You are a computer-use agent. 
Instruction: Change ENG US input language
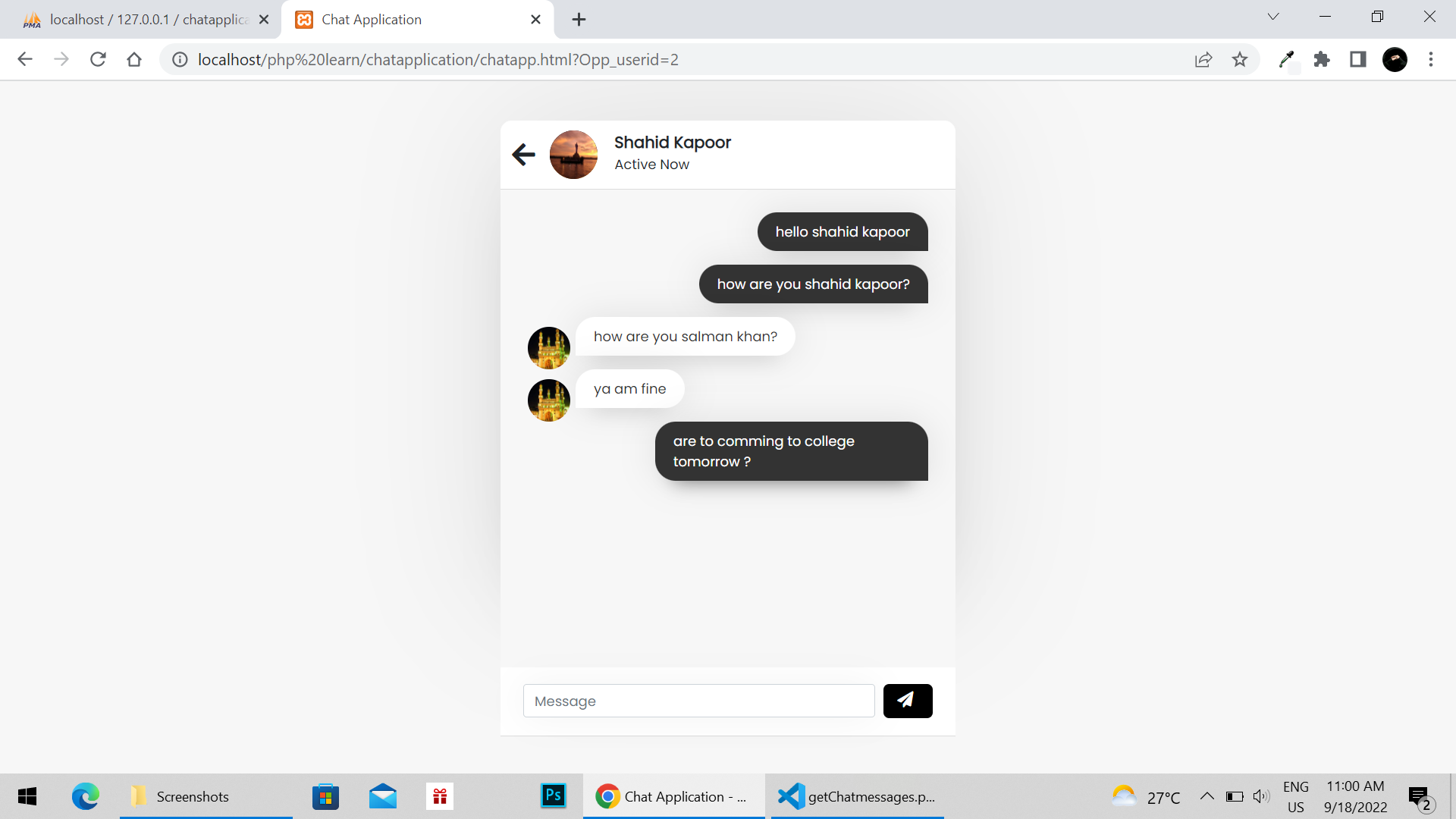(x=1296, y=797)
